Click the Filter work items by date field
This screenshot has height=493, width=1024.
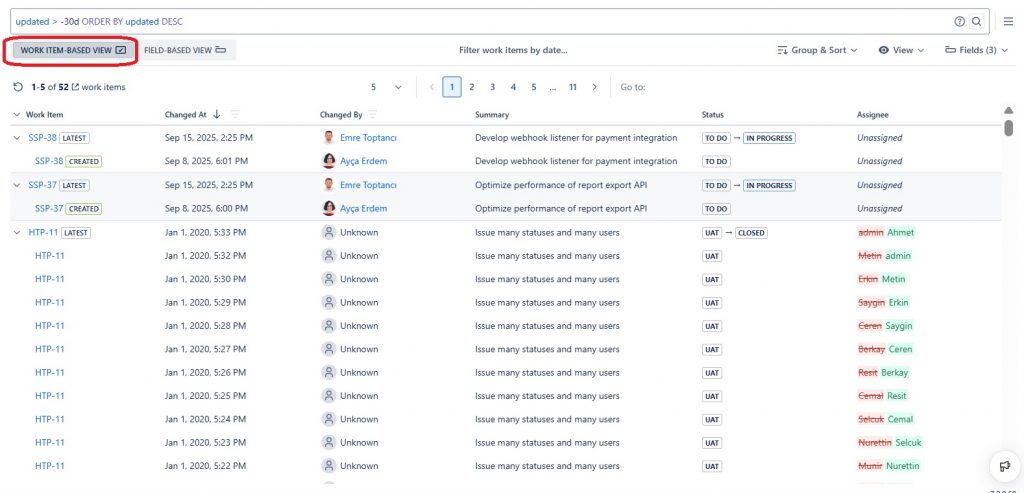click(x=512, y=50)
